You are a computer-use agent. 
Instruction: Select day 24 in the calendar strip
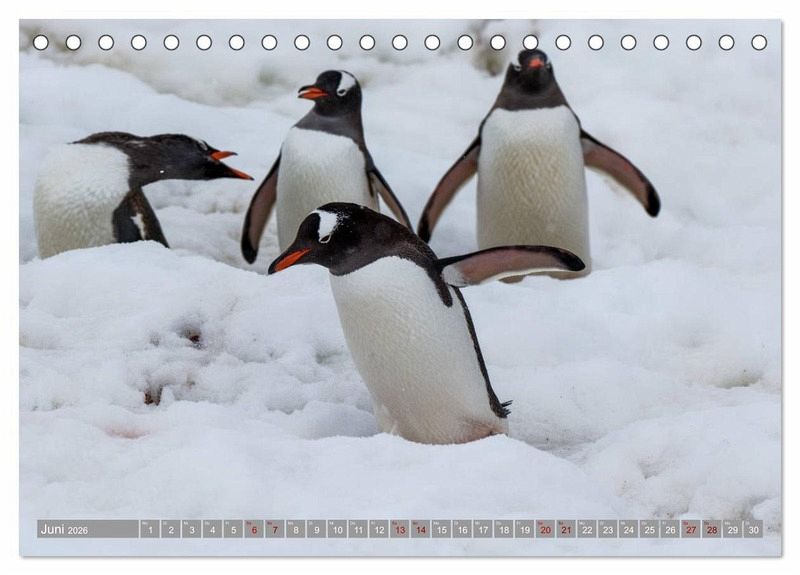tap(629, 529)
